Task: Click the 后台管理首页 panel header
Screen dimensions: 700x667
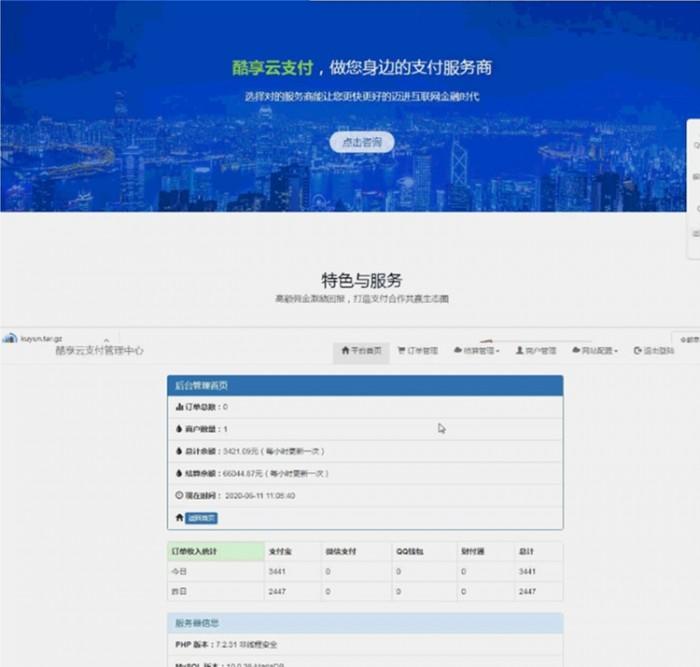Action: coord(365,385)
